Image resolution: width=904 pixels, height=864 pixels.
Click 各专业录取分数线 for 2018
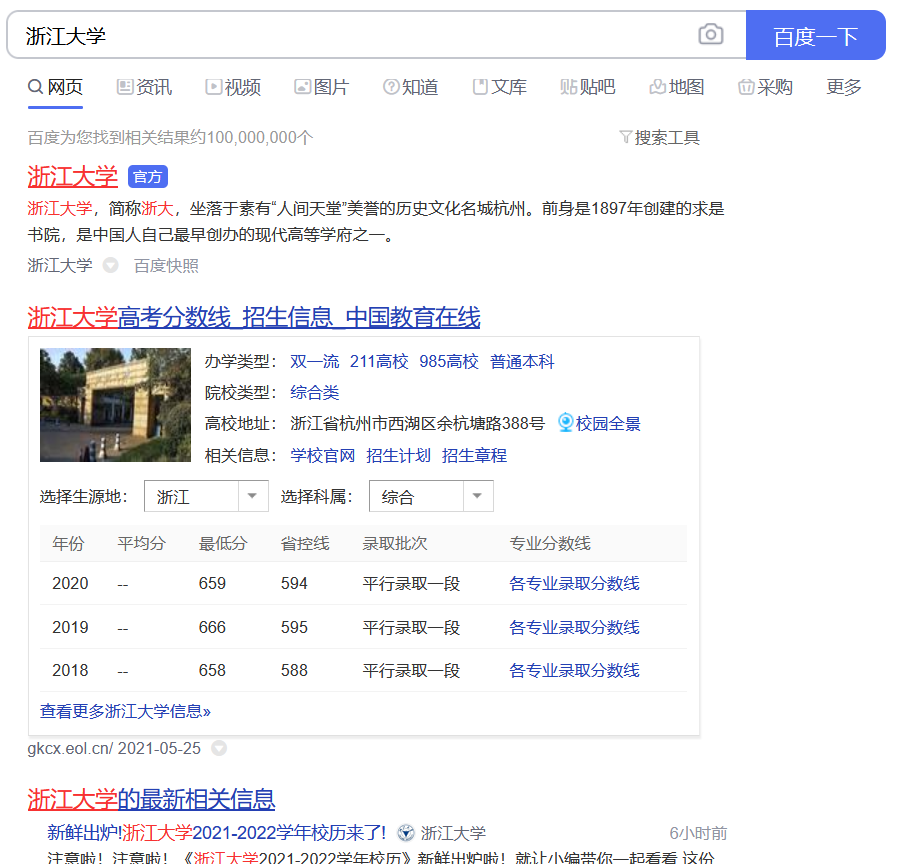(x=574, y=670)
